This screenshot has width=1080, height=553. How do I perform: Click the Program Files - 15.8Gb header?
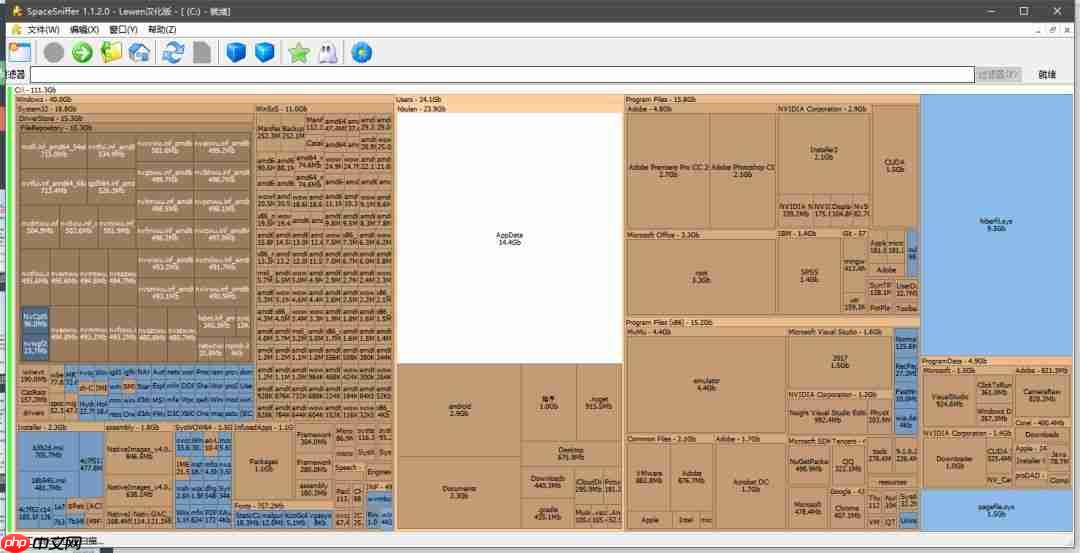click(x=661, y=100)
